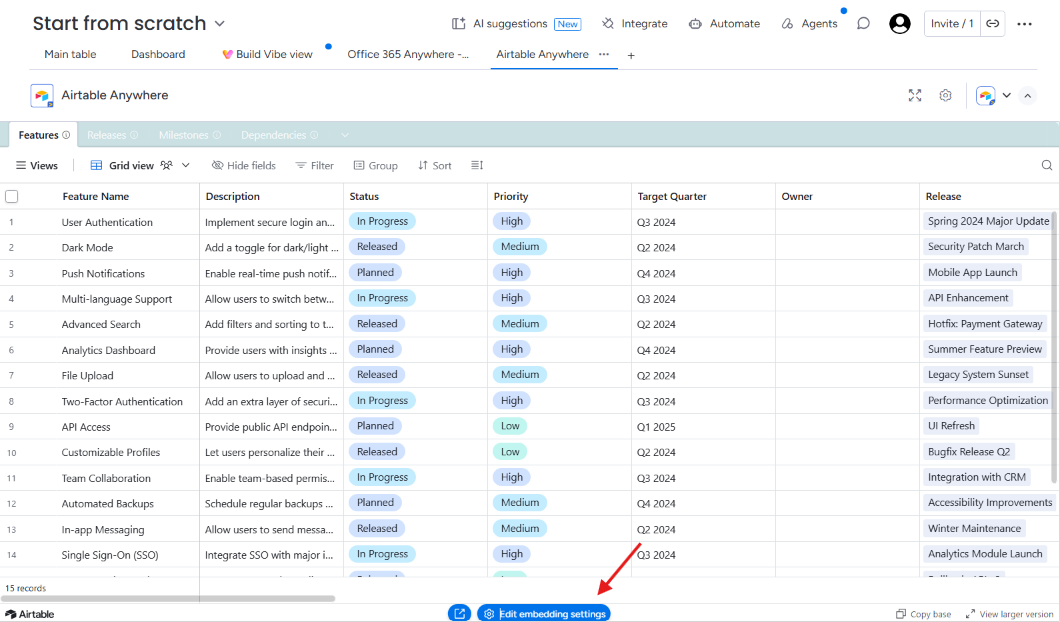Tick the select-all records checkbox
The image size is (1060, 622).
[11, 197]
